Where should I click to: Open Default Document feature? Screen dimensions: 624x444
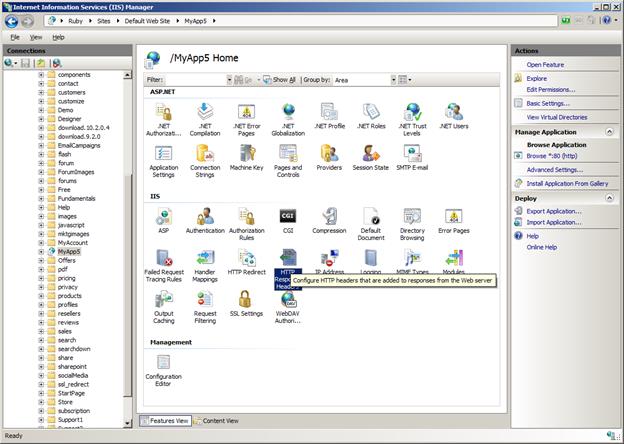coord(371,224)
